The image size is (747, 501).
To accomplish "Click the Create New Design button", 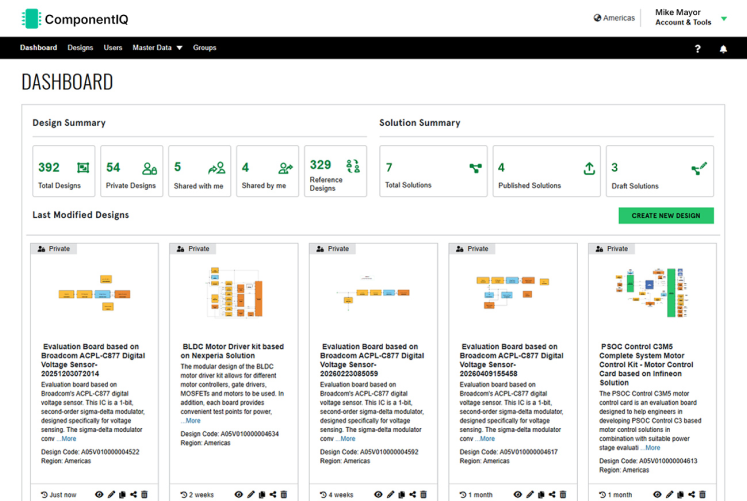I will (x=666, y=215).
